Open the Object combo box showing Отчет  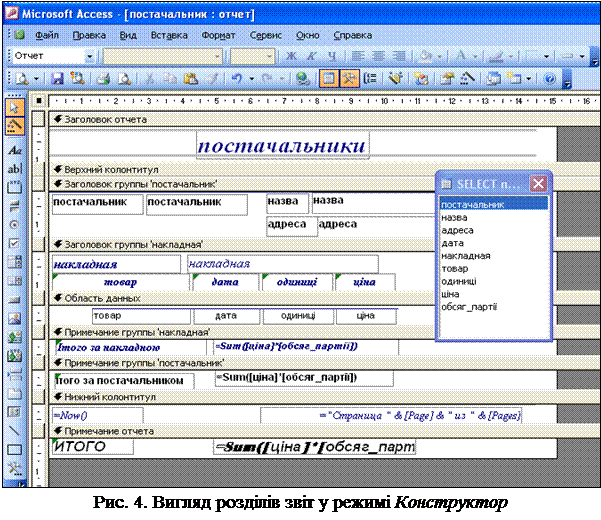54,56
